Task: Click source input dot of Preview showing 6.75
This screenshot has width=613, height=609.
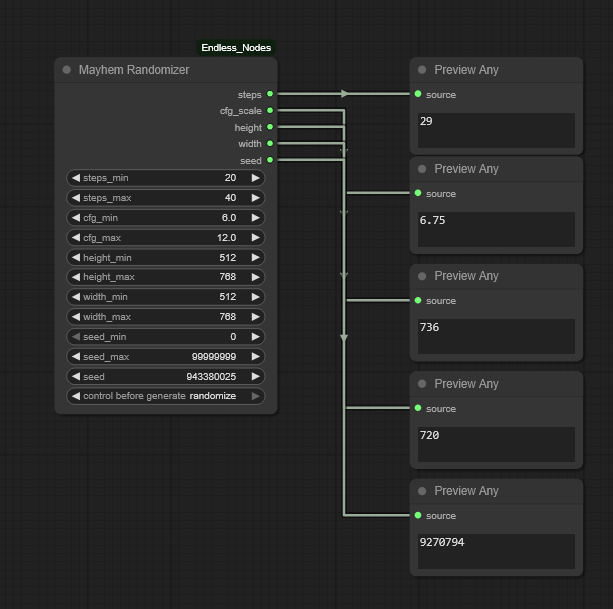Action: click(418, 194)
